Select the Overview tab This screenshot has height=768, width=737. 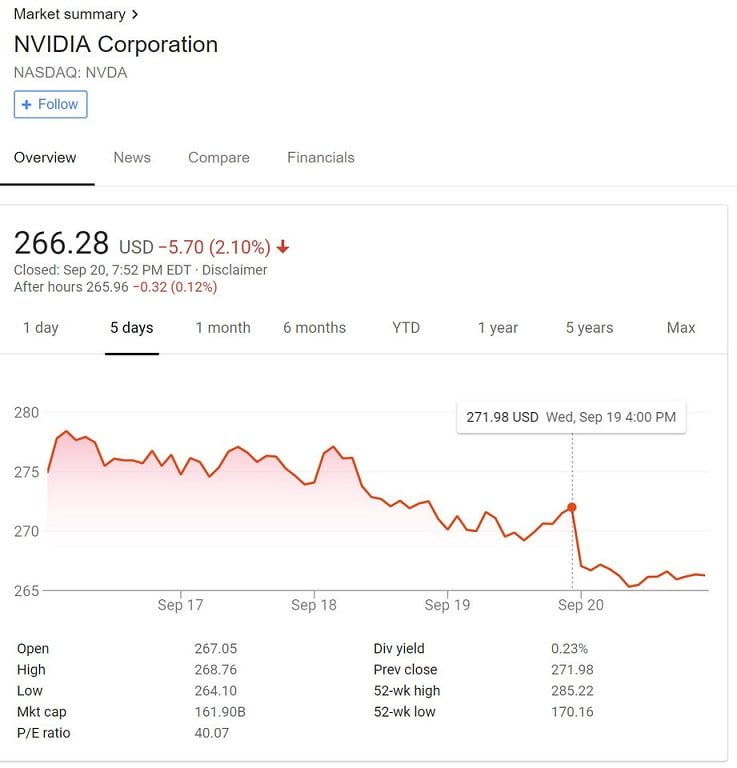pyautogui.click(x=45, y=157)
